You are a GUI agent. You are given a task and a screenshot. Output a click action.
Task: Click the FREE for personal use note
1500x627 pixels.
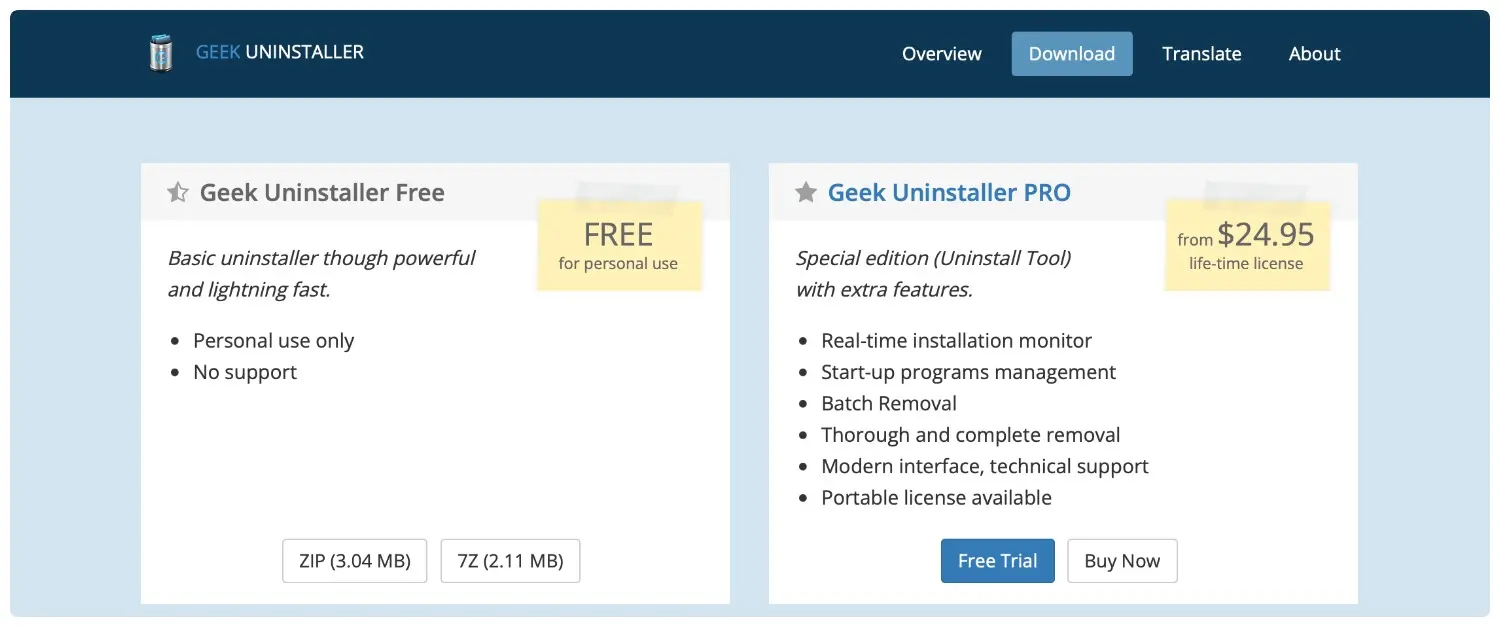click(x=619, y=245)
